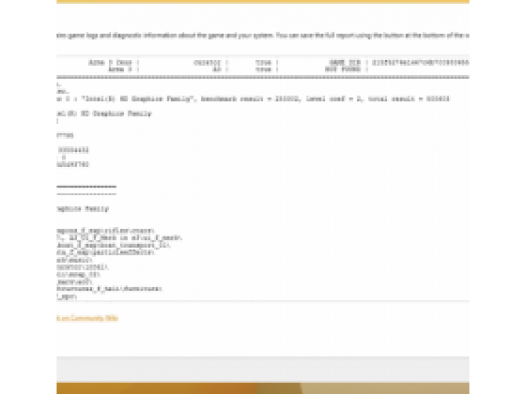The height and width of the screenshot is (394, 526).
Task: Click the log line containing 'particleeffects'
Action: [x=106, y=252]
